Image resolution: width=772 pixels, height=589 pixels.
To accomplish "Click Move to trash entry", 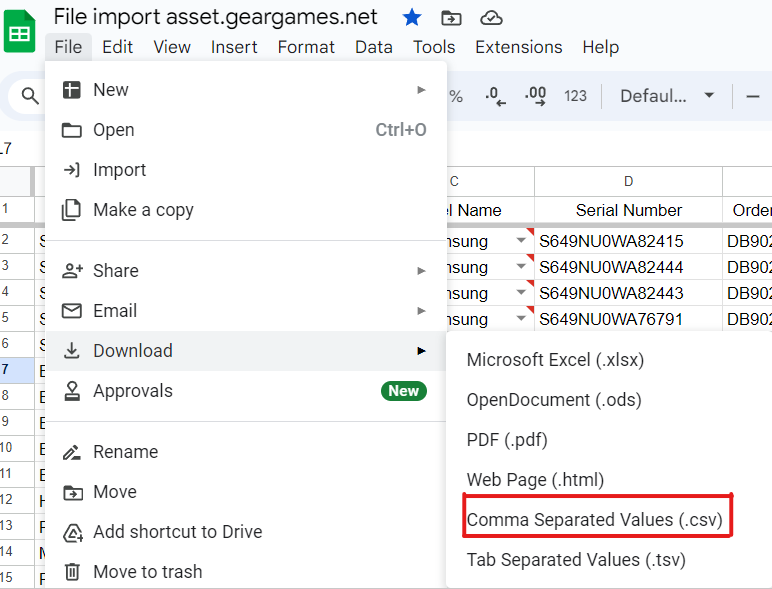I will point(147,572).
